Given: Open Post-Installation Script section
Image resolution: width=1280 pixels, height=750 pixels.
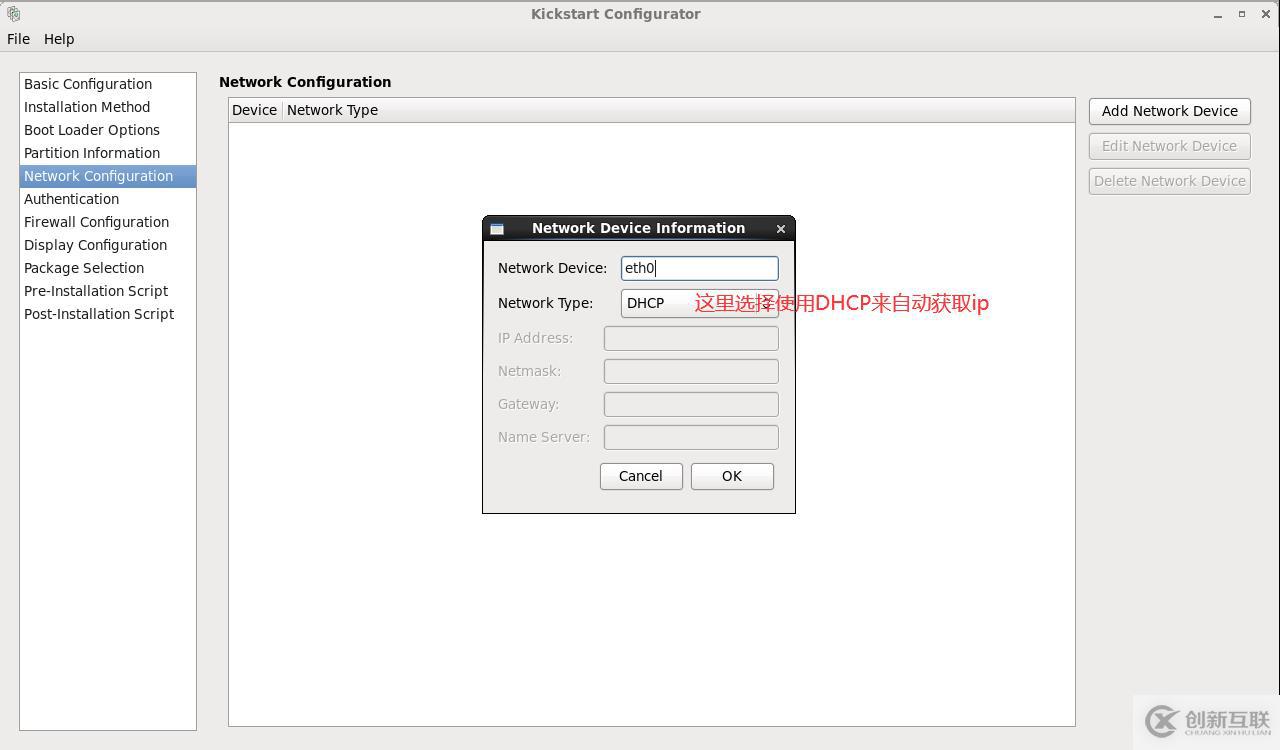Looking at the screenshot, I should coord(108,314).
